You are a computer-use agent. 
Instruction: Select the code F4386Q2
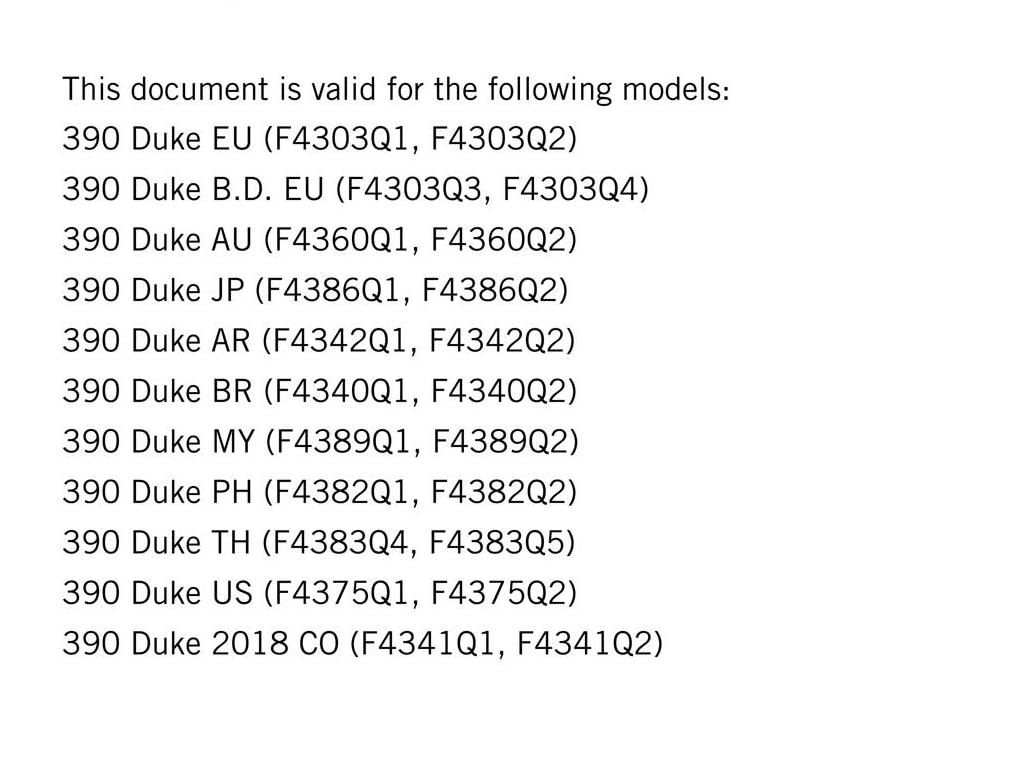(x=490, y=290)
